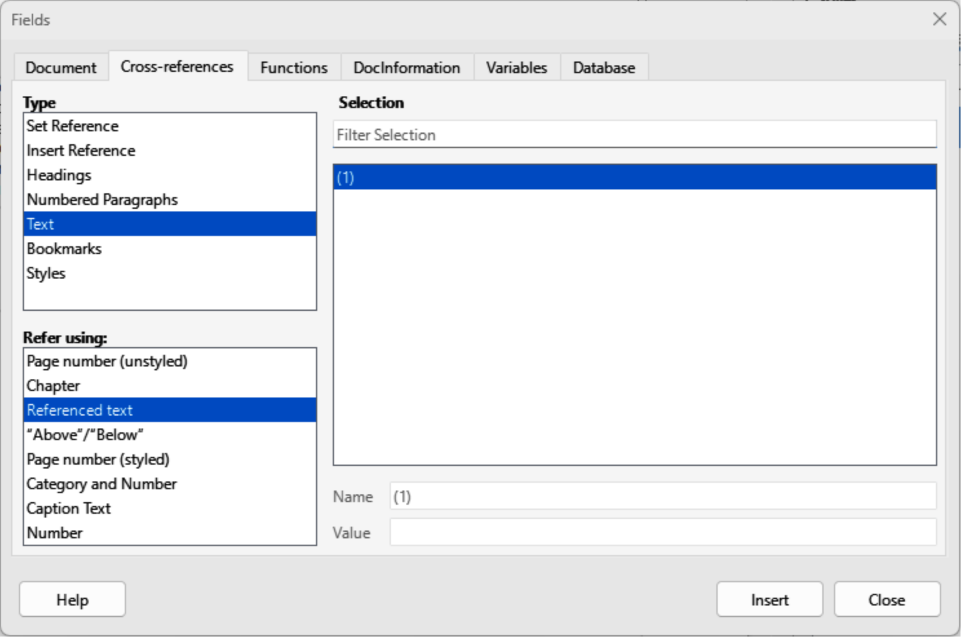Go to the Database tab
This screenshot has height=637, width=961.
click(x=604, y=68)
